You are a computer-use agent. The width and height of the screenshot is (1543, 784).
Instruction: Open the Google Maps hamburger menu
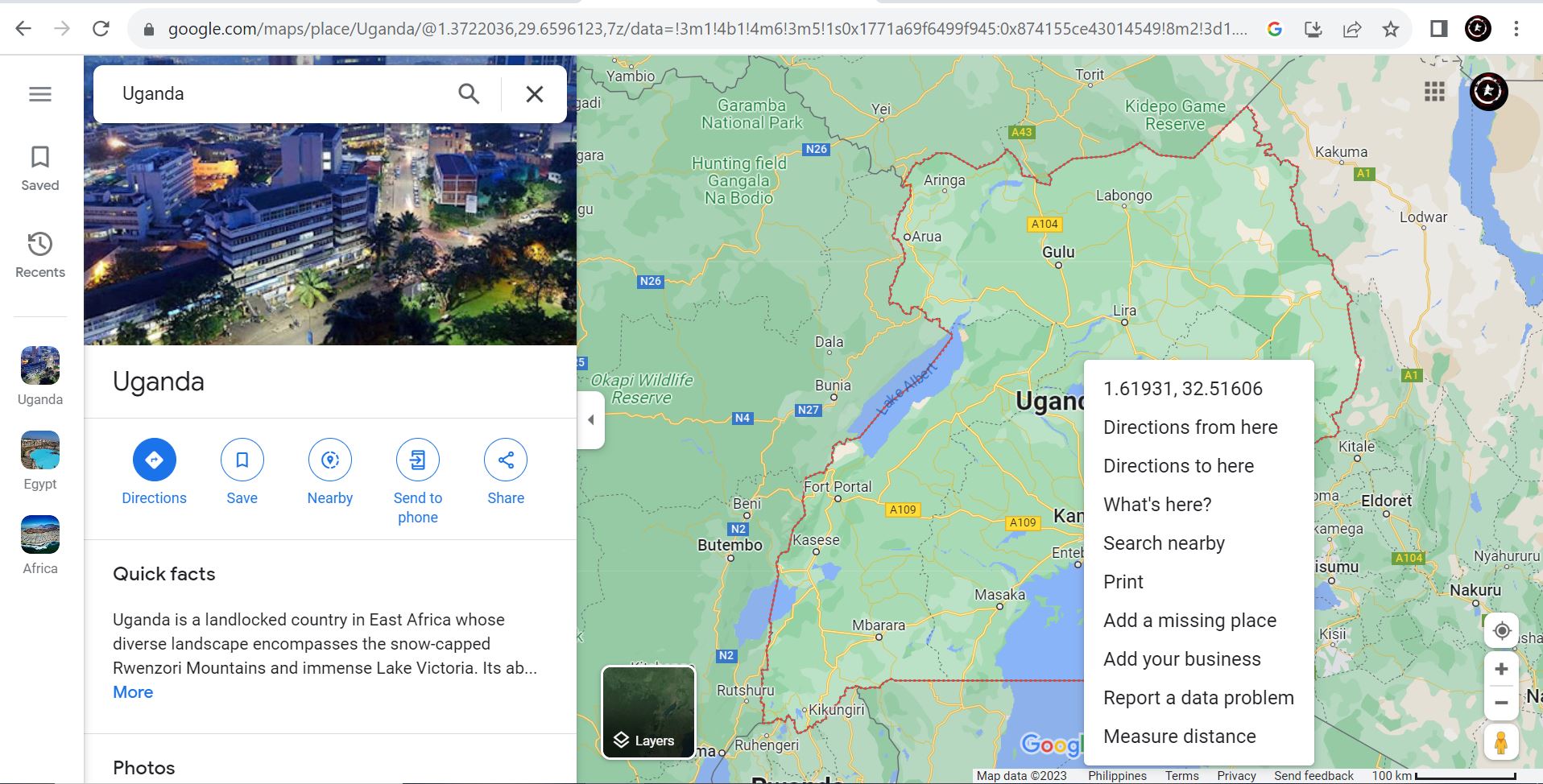tap(40, 94)
